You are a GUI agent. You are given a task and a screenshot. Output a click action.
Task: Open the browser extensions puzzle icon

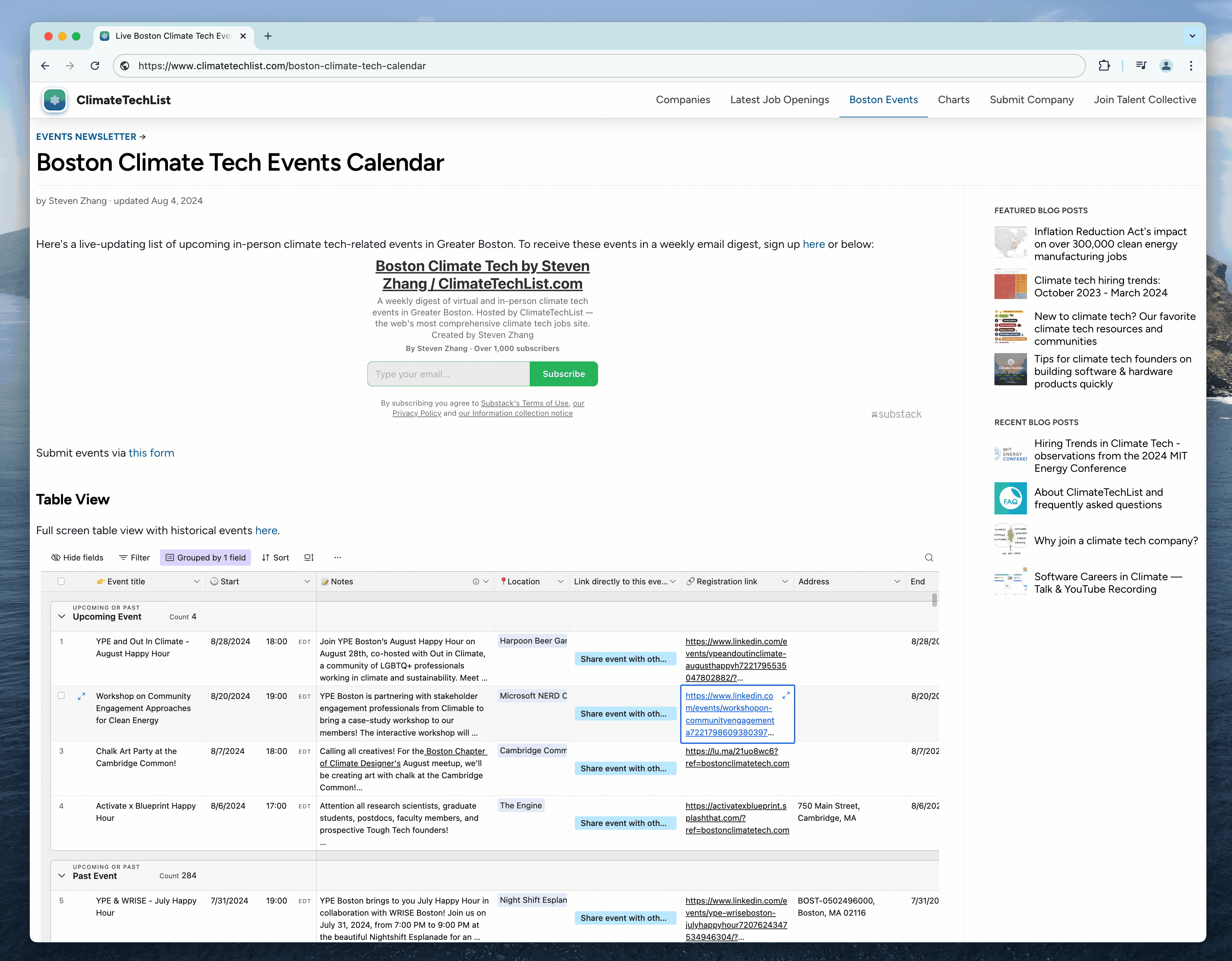click(1104, 66)
